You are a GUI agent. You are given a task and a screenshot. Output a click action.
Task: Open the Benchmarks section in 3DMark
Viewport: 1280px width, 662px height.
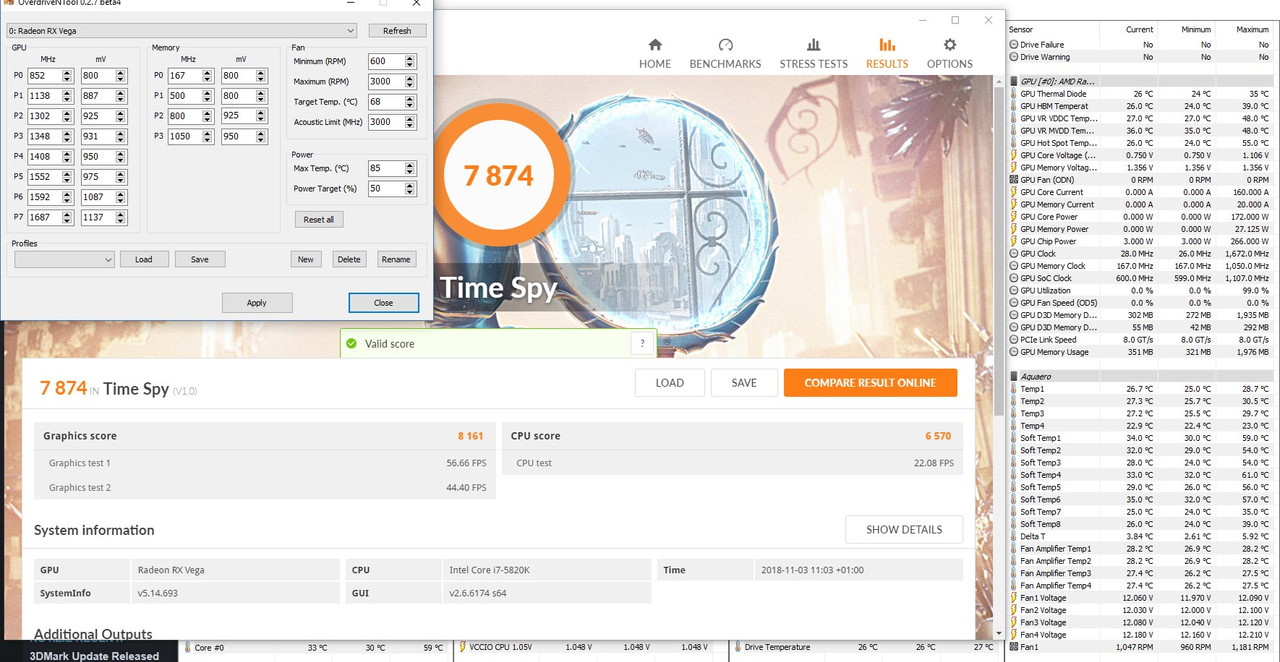[725, 54]
